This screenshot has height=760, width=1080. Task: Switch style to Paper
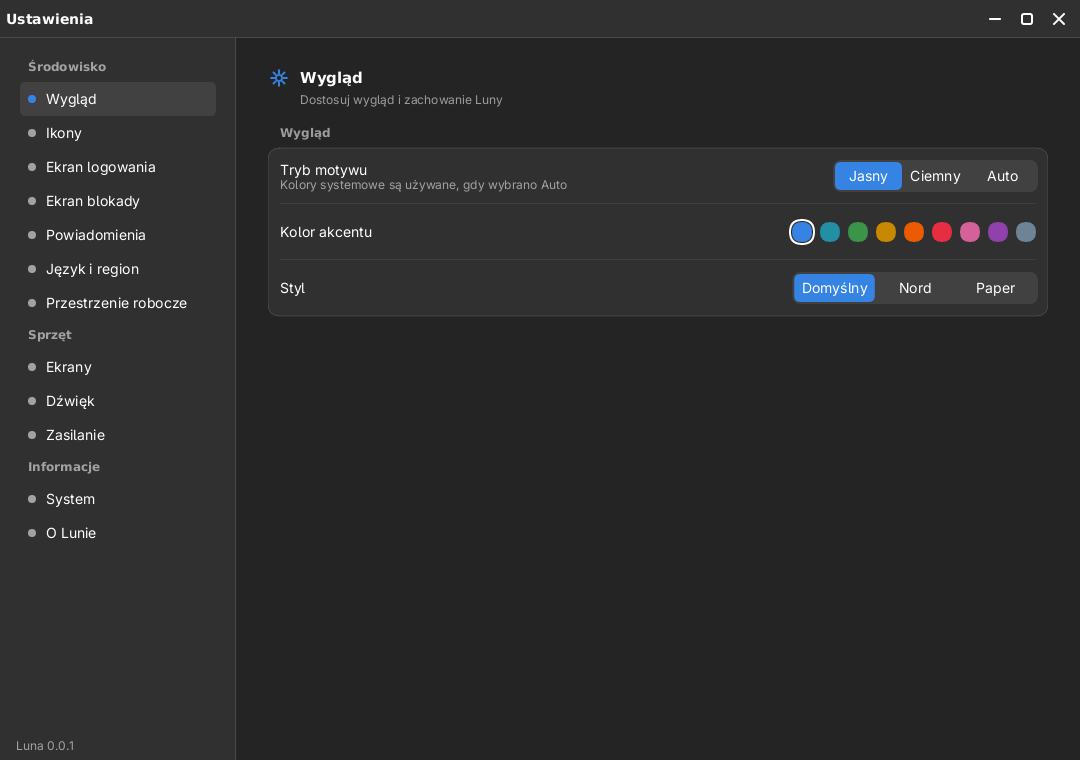point(995,288)
